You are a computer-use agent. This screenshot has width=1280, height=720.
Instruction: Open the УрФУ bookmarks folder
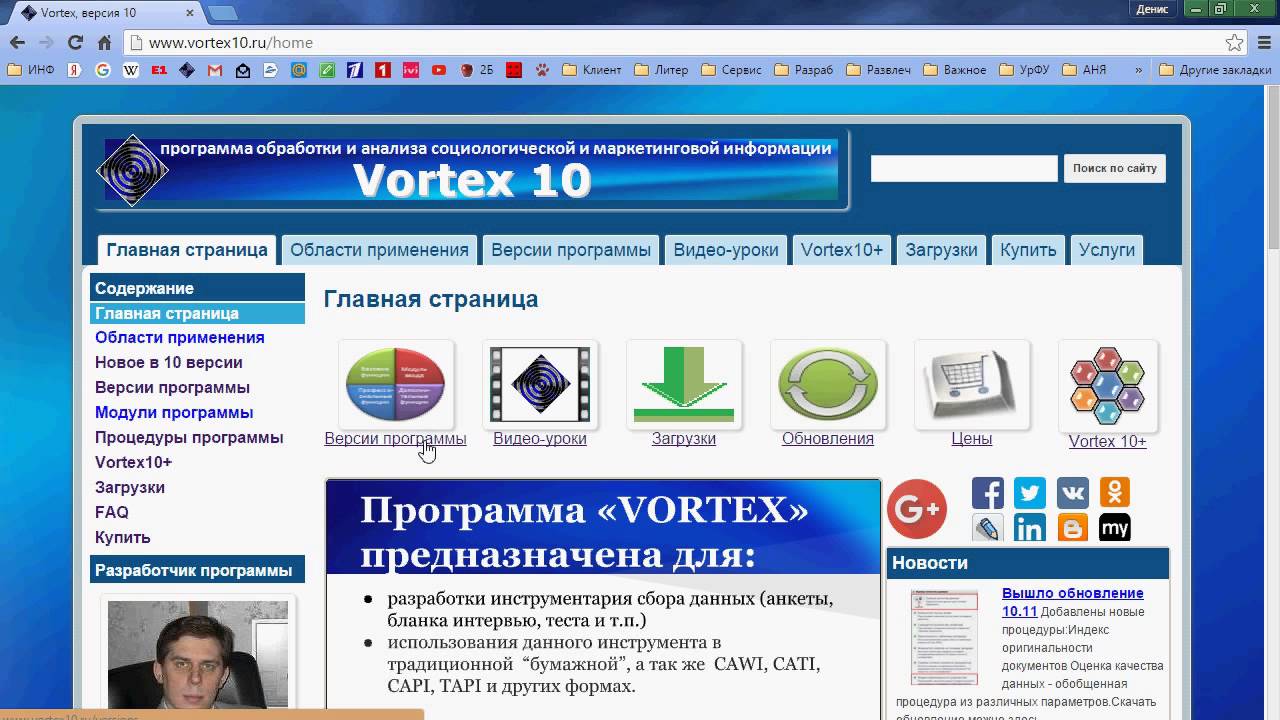pyautogui.click(x=1023, y=70)
